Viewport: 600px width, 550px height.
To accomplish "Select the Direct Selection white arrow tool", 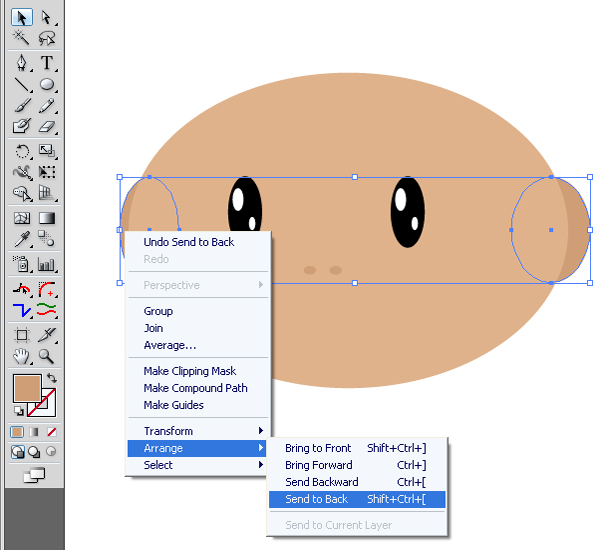I will (x=46, y=18).
